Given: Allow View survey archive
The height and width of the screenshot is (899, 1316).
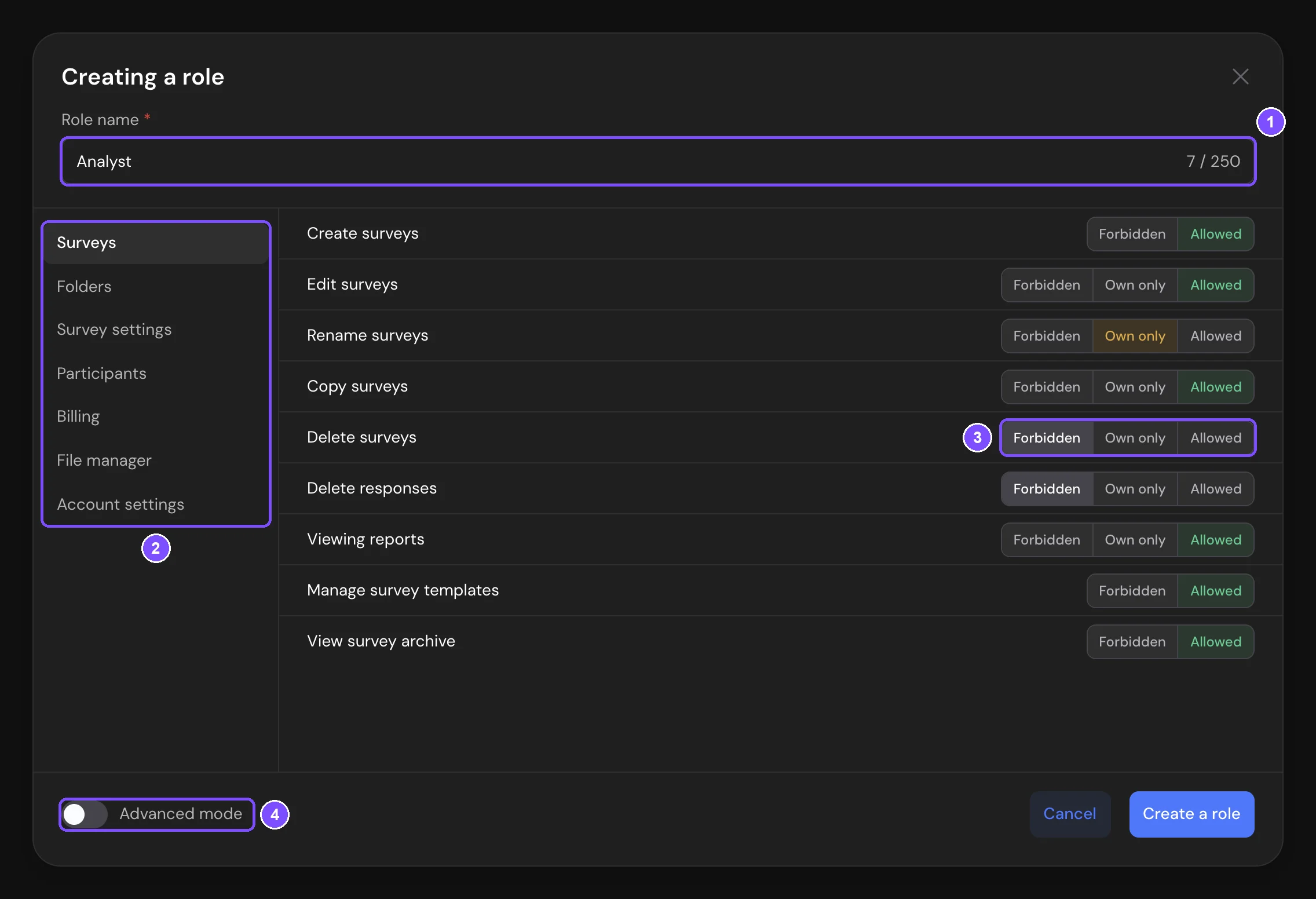Looking at the screenshot, I should (1216, 642).
